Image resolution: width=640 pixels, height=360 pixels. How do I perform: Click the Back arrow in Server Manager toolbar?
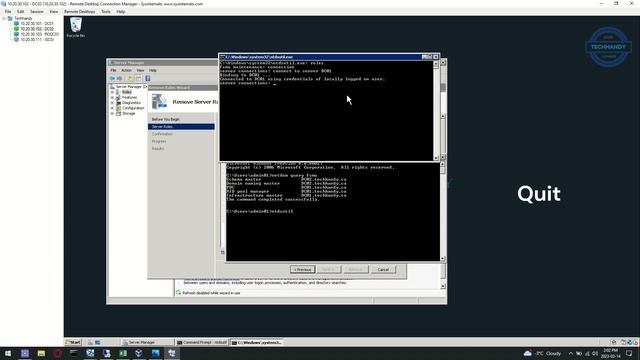click(x=112, y=78)
